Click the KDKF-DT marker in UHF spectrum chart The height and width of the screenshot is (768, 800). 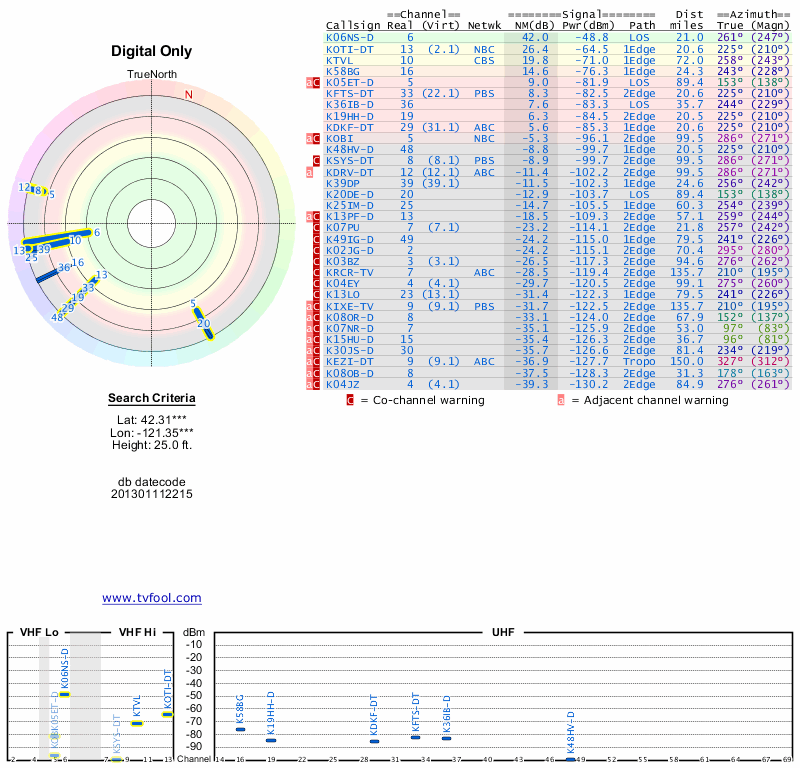[374, 741]
